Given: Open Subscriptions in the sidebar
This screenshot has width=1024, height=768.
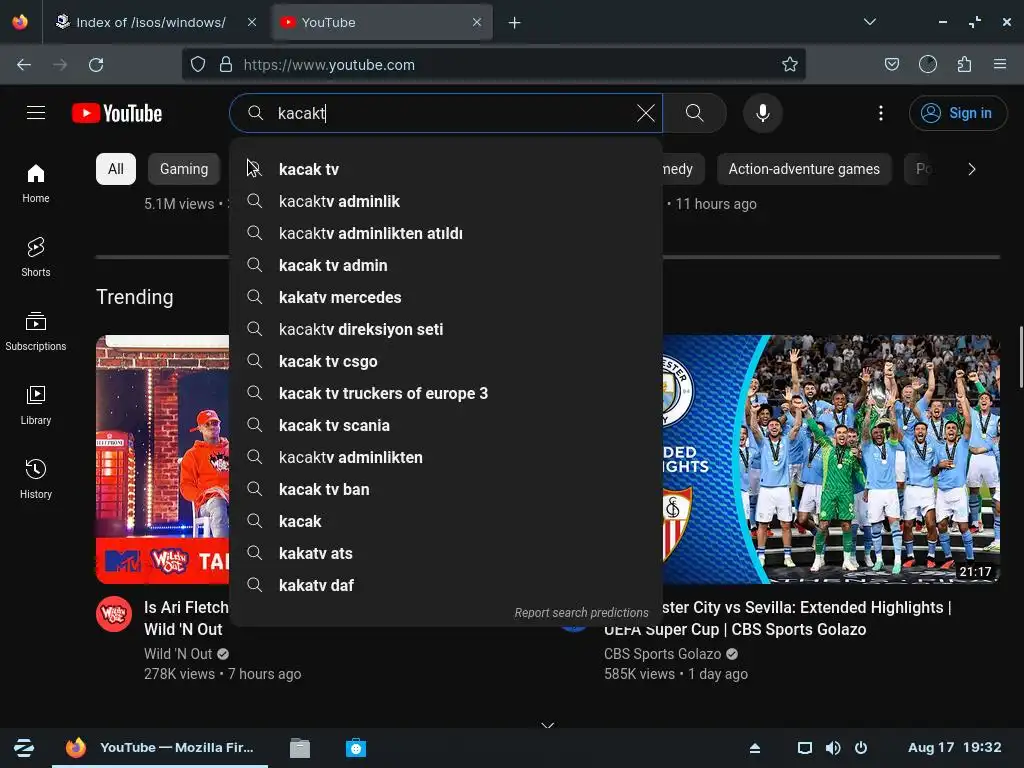Looking at the screenshot, I should pos(36,332).
